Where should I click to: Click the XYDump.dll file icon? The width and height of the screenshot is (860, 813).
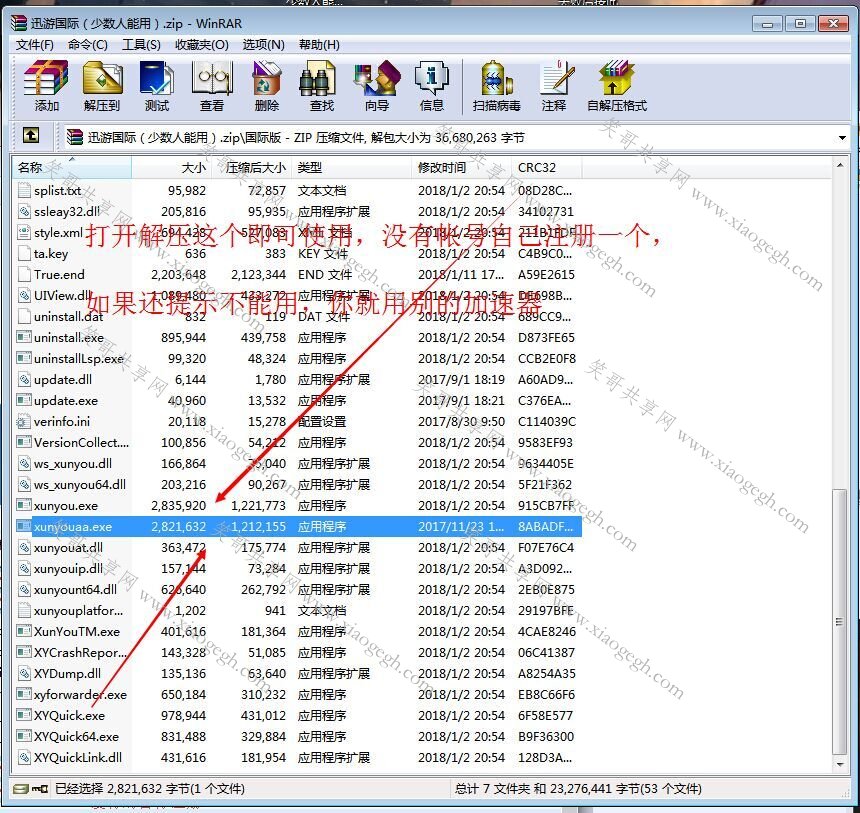[x=24, y=673]
